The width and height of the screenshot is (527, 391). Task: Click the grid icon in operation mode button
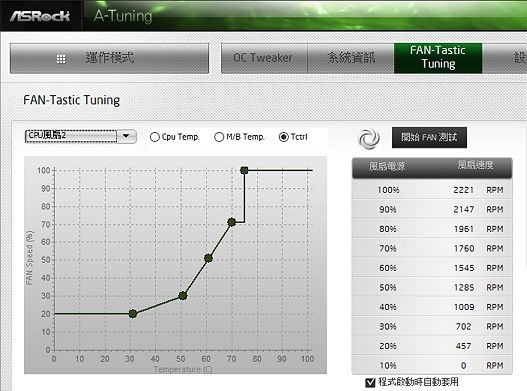click(x=61, y=59)
